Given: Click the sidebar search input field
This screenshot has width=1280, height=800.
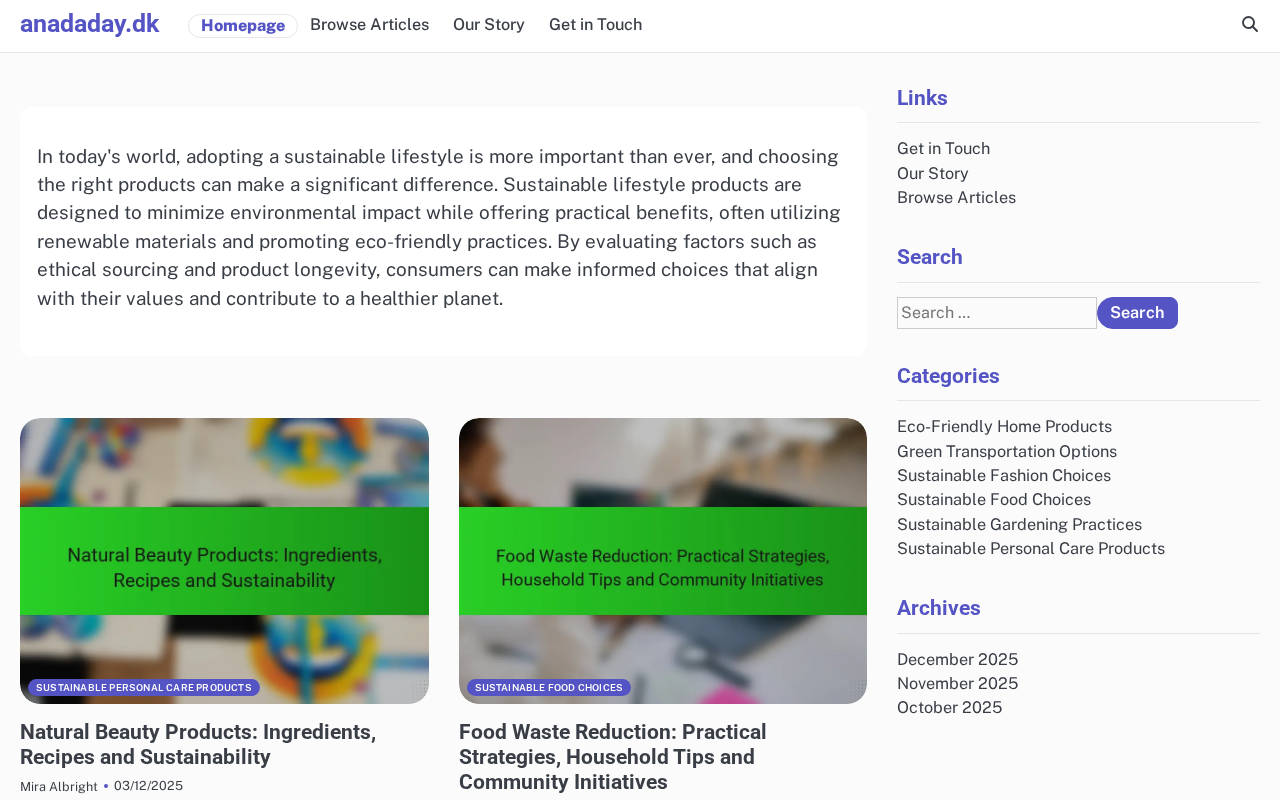Looking at the screenshot, I should click(996, 313).
